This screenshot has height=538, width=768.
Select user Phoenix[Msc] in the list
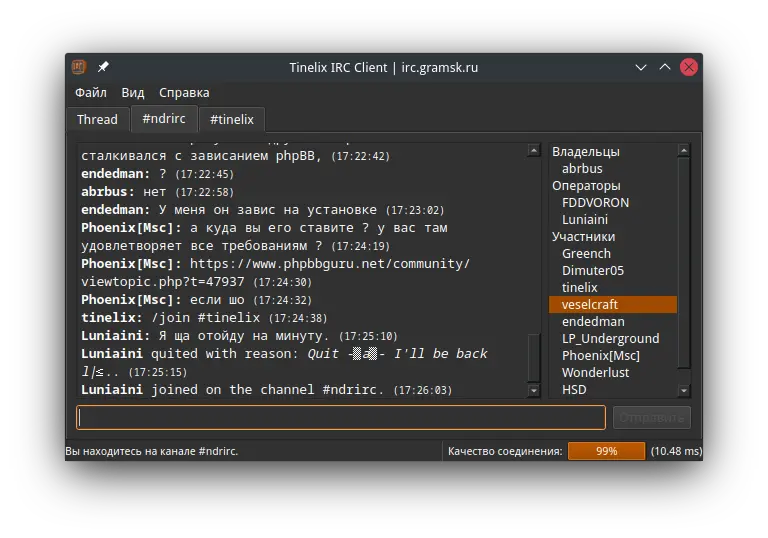tap(600, 355)
